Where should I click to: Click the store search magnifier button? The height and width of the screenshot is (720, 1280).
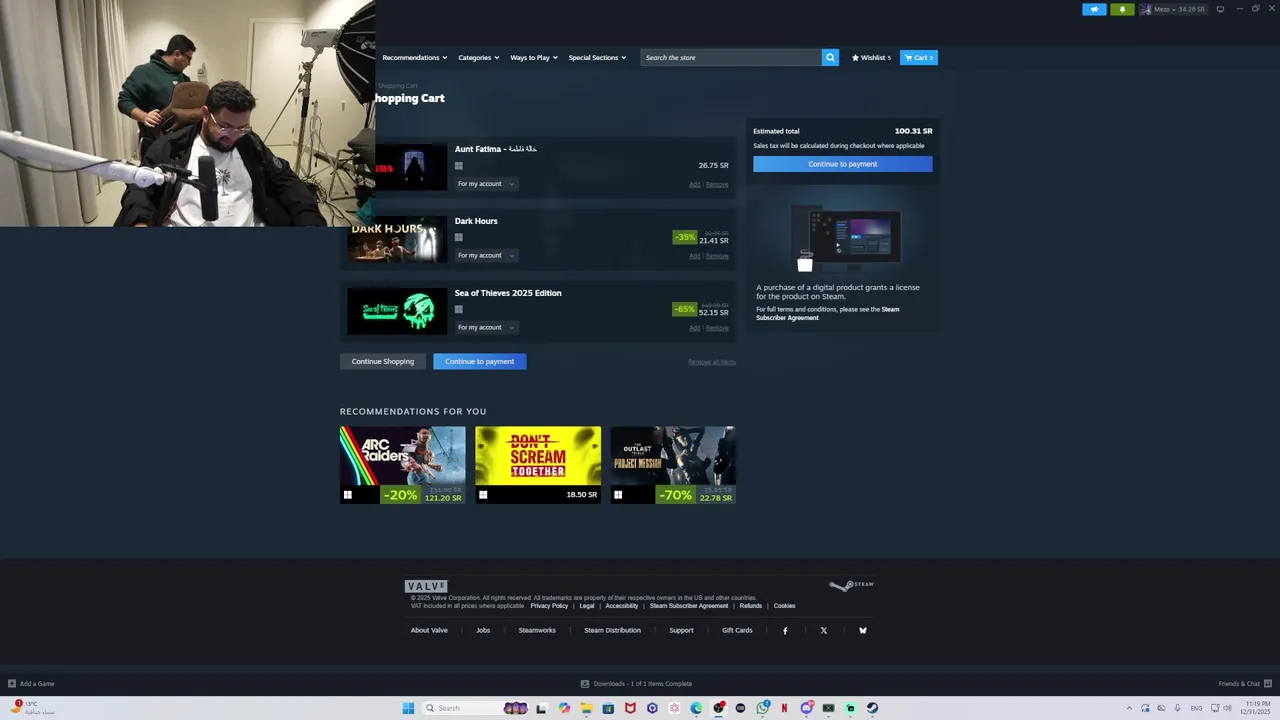pos(830,57)
